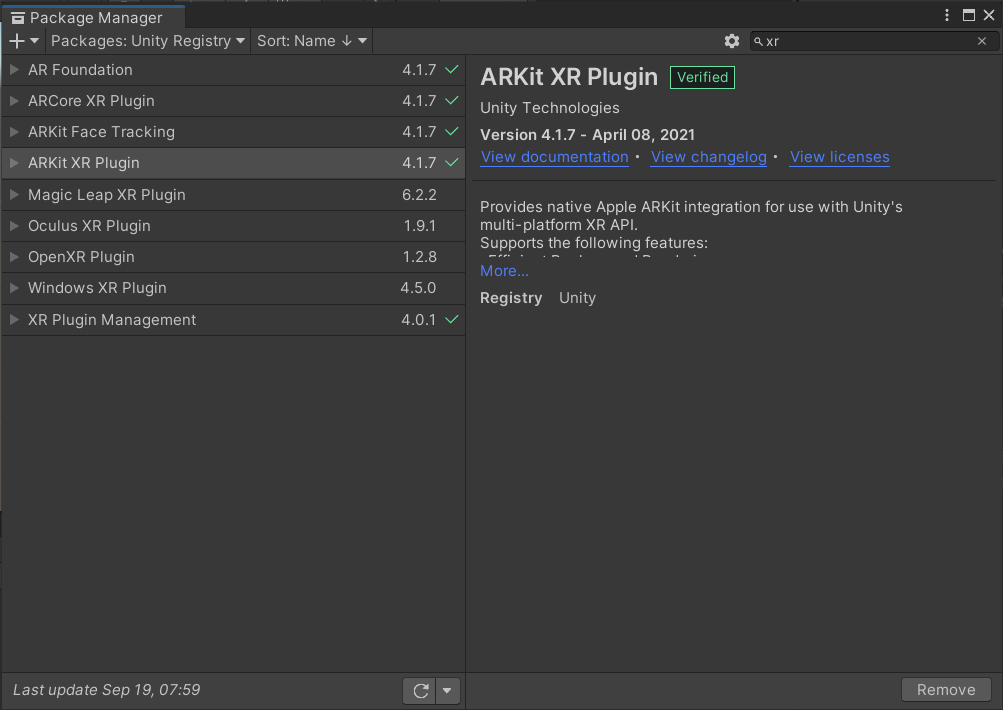Expand Oculus XR Plugin versions

point(14,226)
